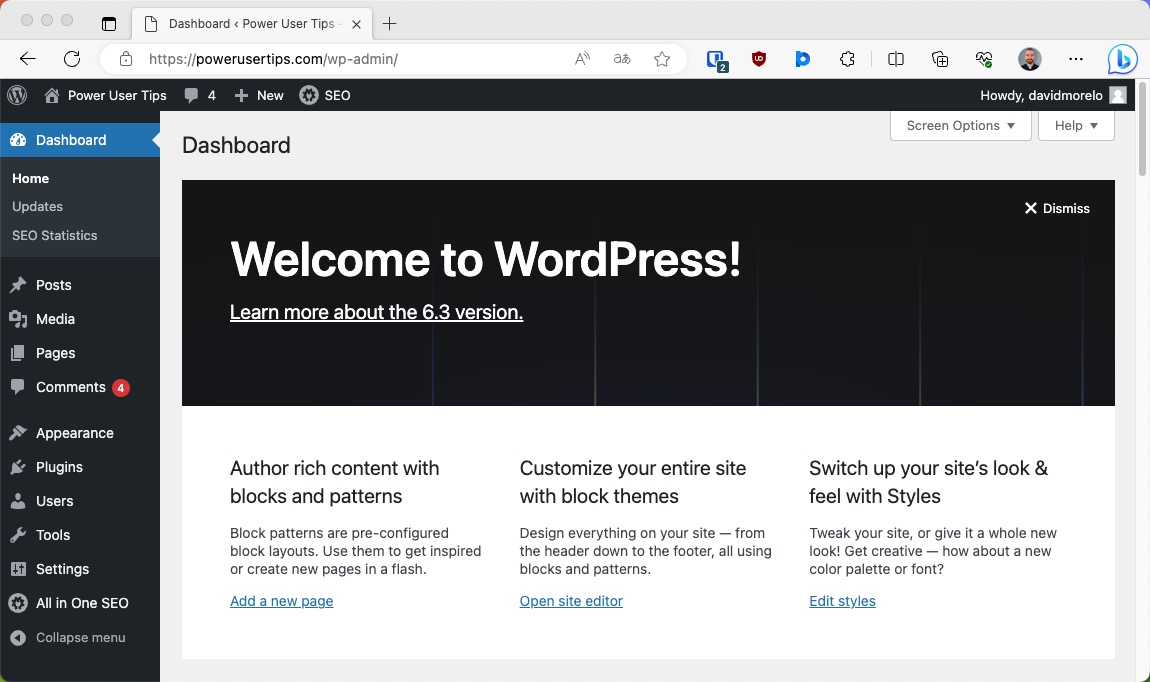Click the Comments bubble icon in admin bar
Image resolution: width=1150 pixels, height=682 pixels.
[x=192, y=95]
